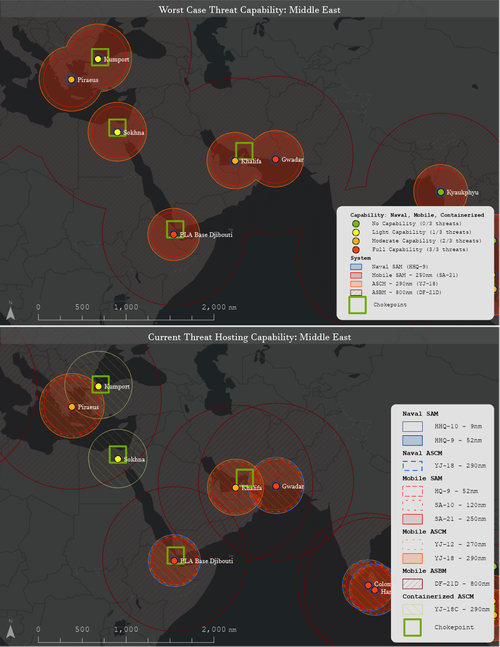Viewport: 500px width, 647px height.
Task: Click the orange Mobile ASCM YJ-18 swatch
Action: coord(413,558)
